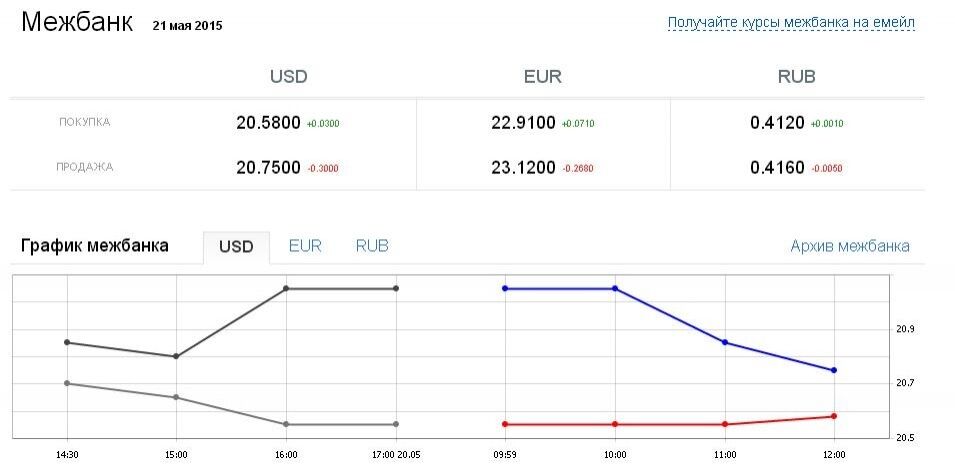Click the light gray point at 14:30

point(67,383)
